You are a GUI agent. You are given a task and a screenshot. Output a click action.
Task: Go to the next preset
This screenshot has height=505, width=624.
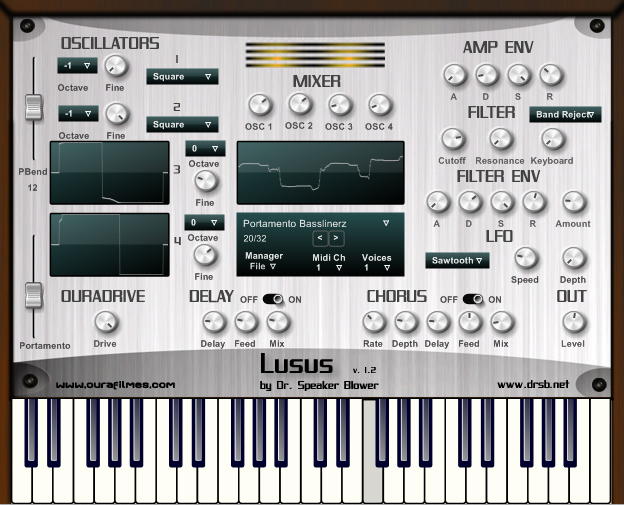pyautogui.click(x=336, y=238)
